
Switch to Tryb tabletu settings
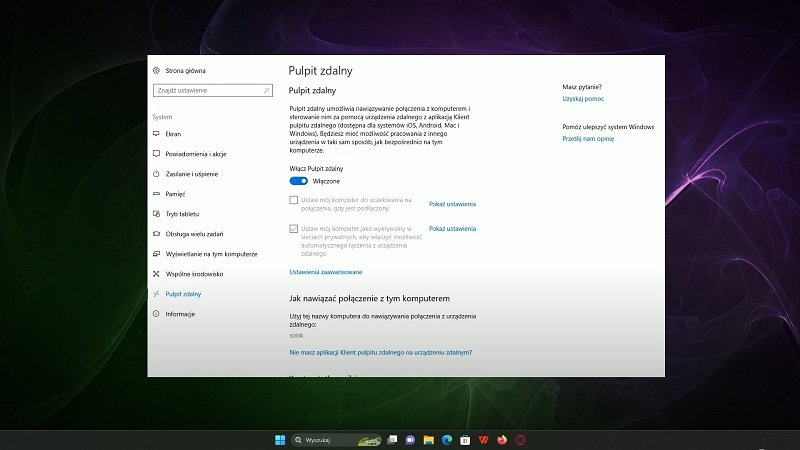click(x=182, y=214)
